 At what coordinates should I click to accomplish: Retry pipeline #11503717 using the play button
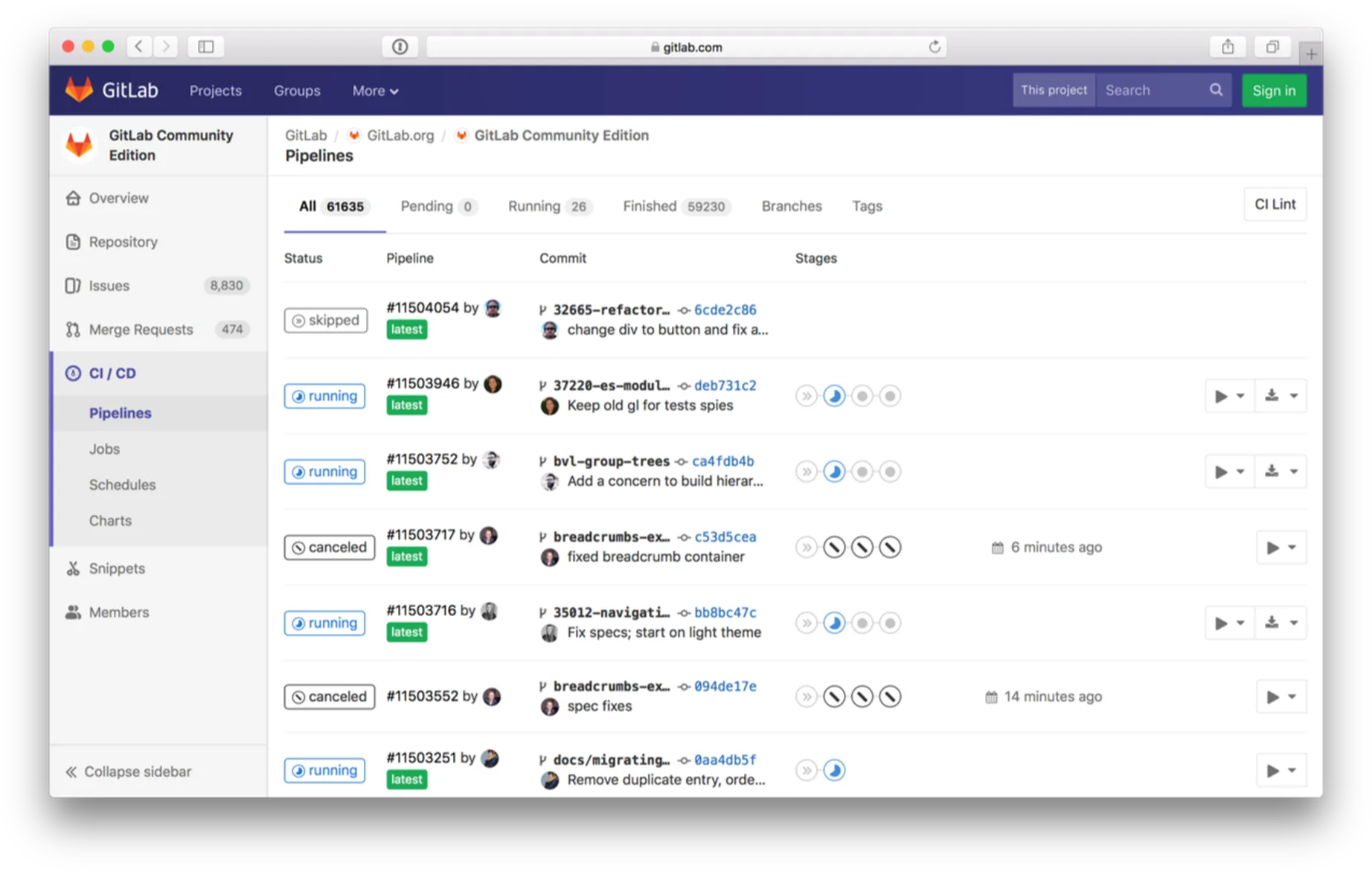click(1274, 547)
